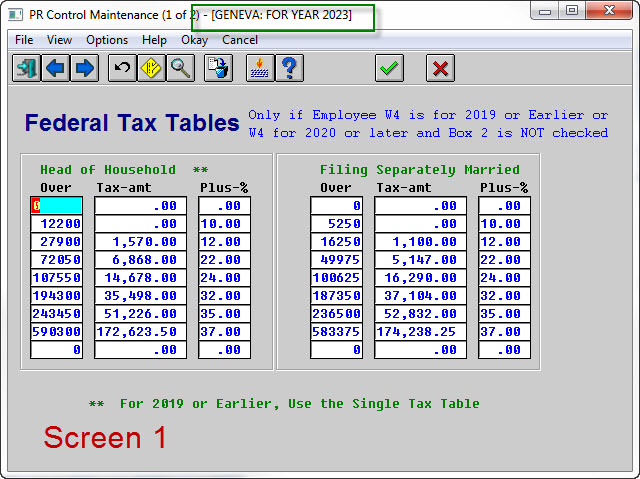Image resolution: width=640 pixels, height=479 pixels.
Task: Edit Filing Separately Over field 16250
Action: 336,242
